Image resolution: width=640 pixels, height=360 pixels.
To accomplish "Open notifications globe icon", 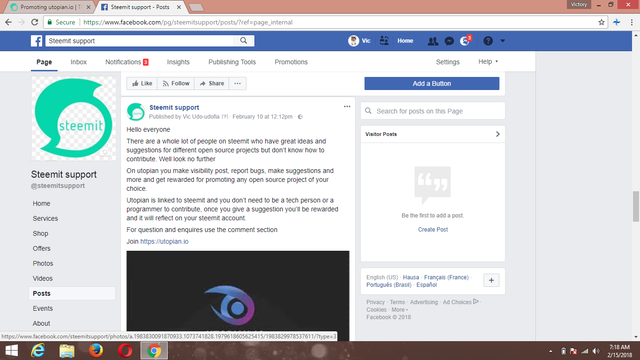I will click(464, 41).
